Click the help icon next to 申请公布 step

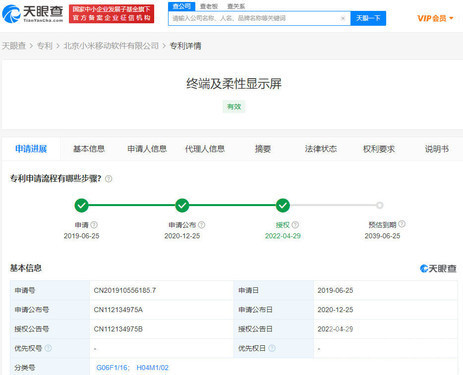(x=202, y=225)
